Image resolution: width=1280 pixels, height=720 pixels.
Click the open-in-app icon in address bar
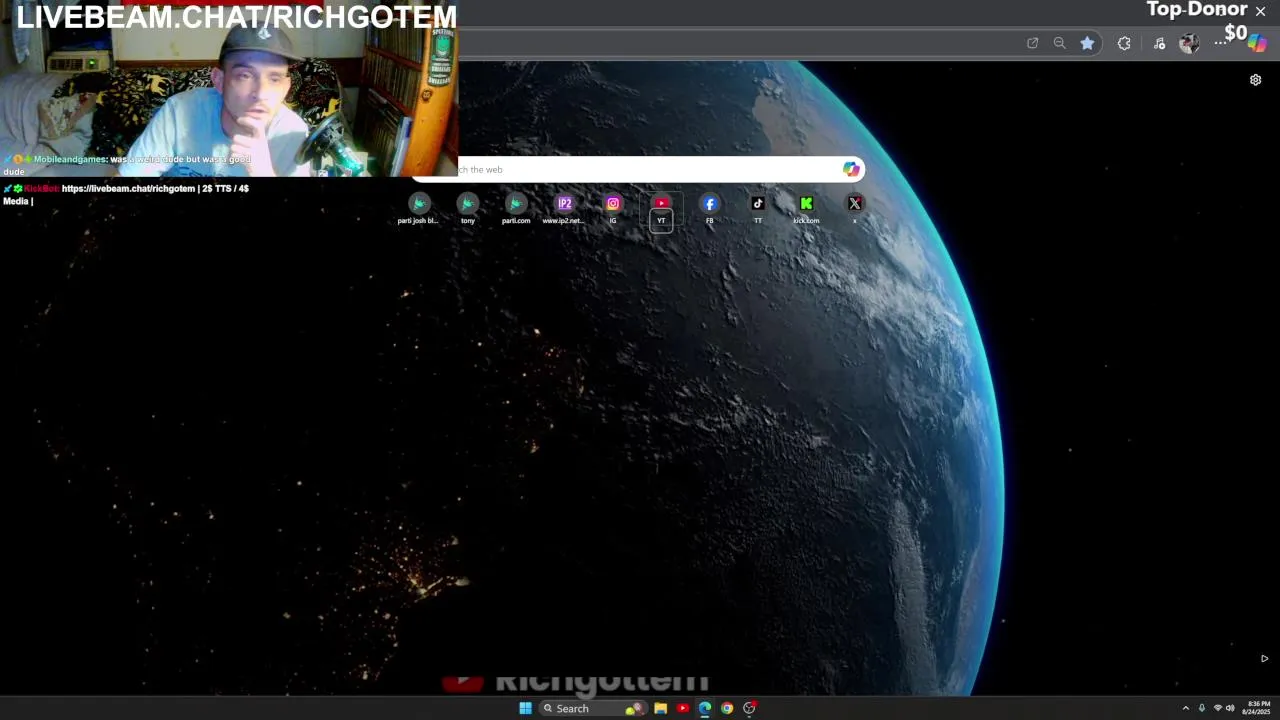click(1032, 43)
